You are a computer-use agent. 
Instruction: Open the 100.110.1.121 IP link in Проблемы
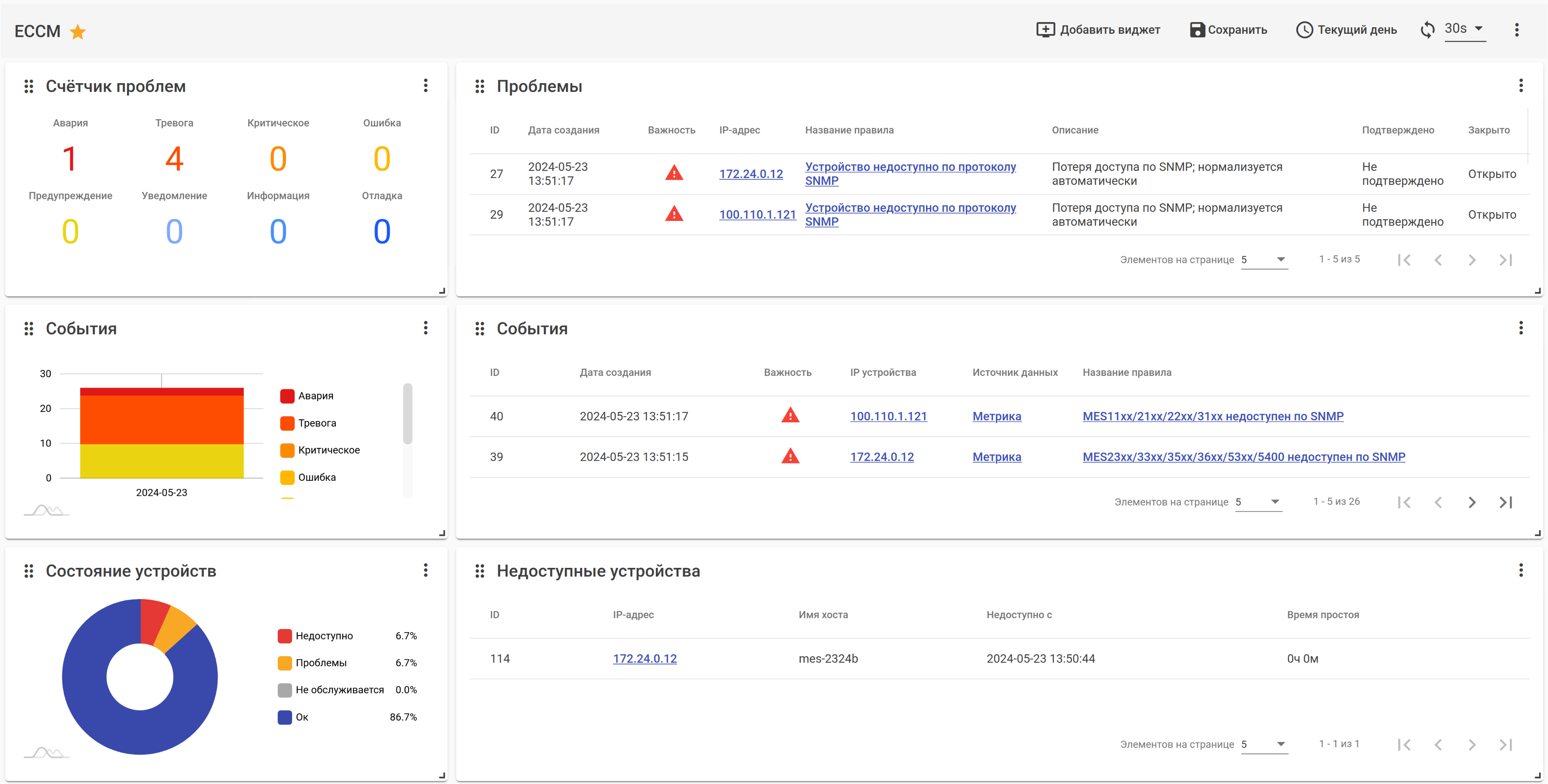coord(757,214)
